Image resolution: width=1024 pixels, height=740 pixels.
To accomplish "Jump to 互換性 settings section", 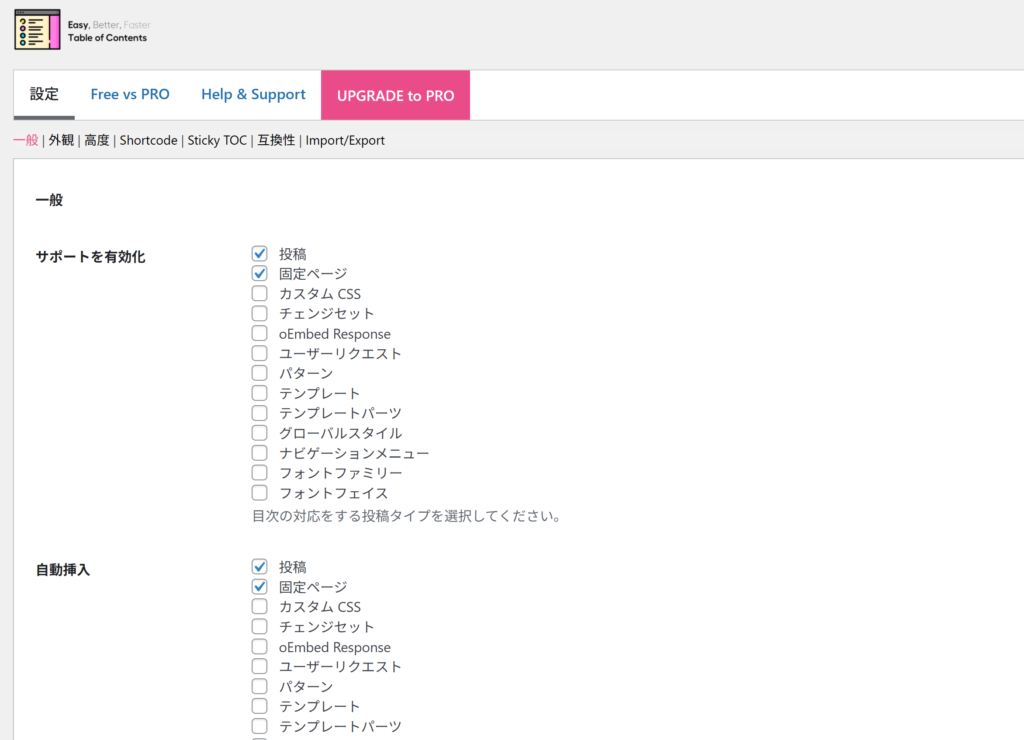I will click(x=276, y=141).
